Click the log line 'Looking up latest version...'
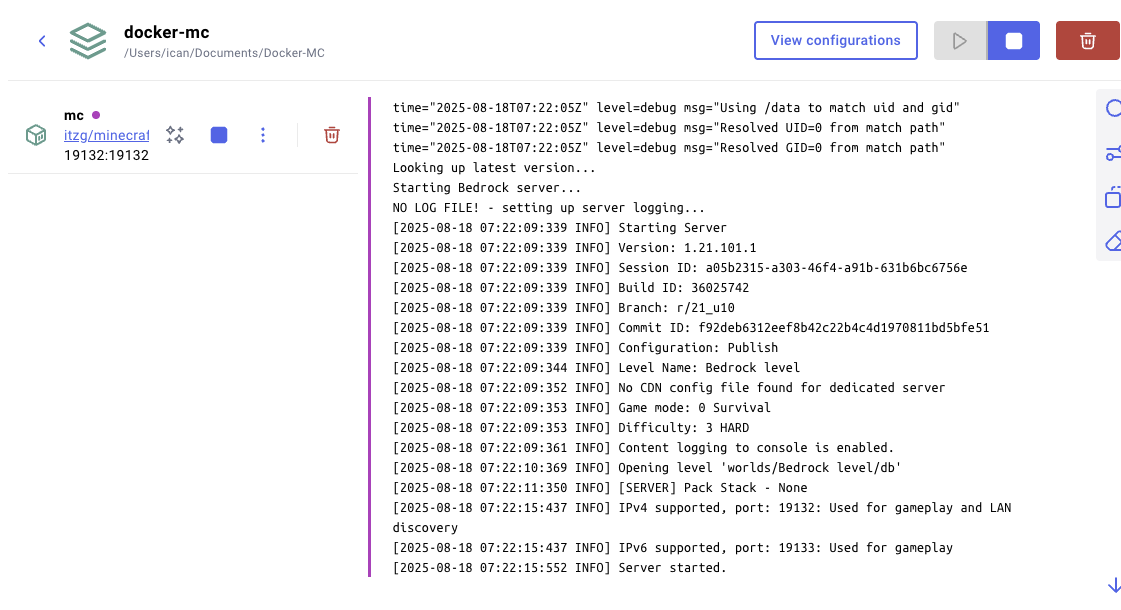This screenshot has width=1121, height=610. (494, 168)
